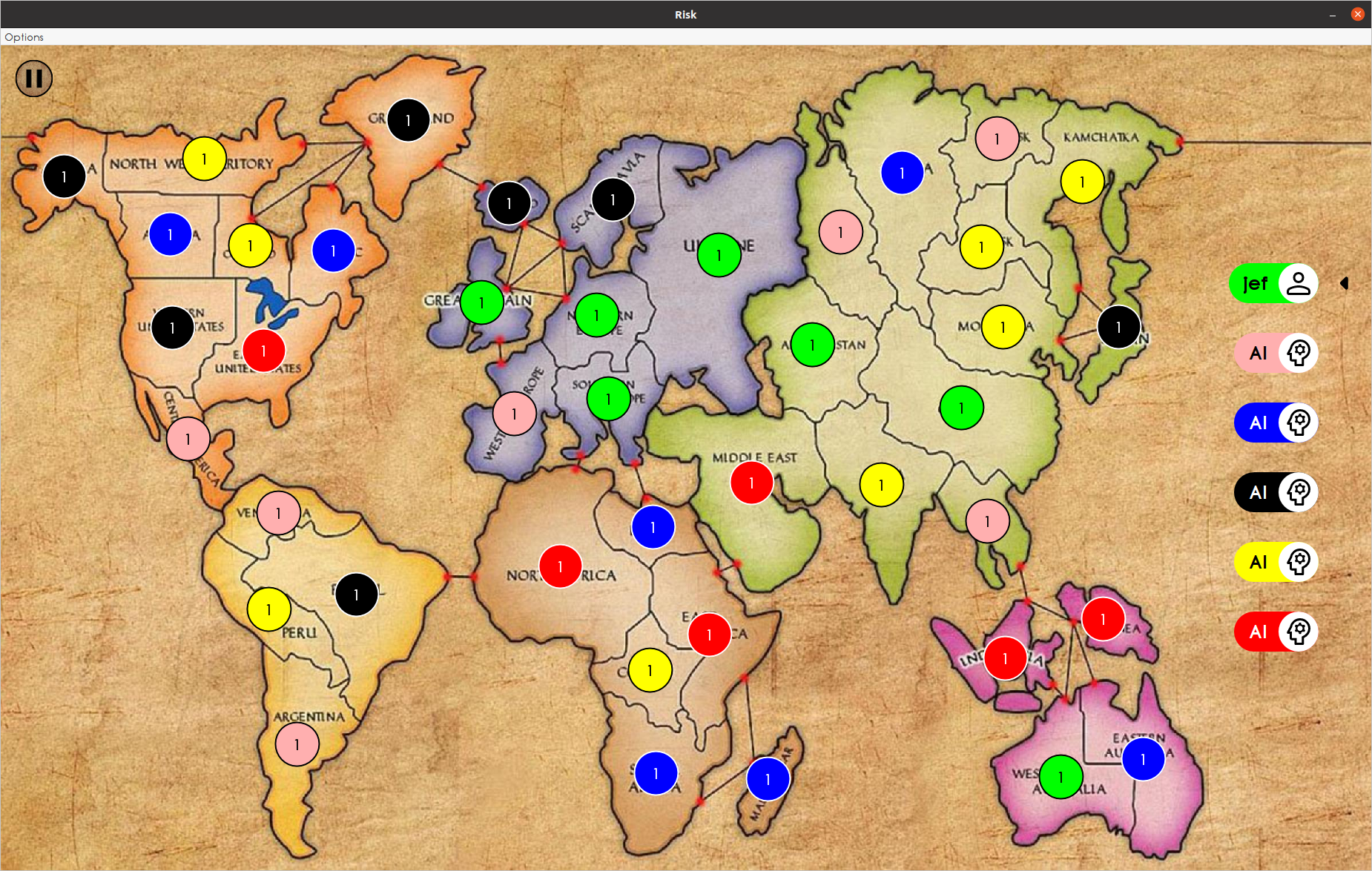Select black token on Iceland
Image resolution: width=1372 pixels, height=871 pixels.
pos(509,203)
